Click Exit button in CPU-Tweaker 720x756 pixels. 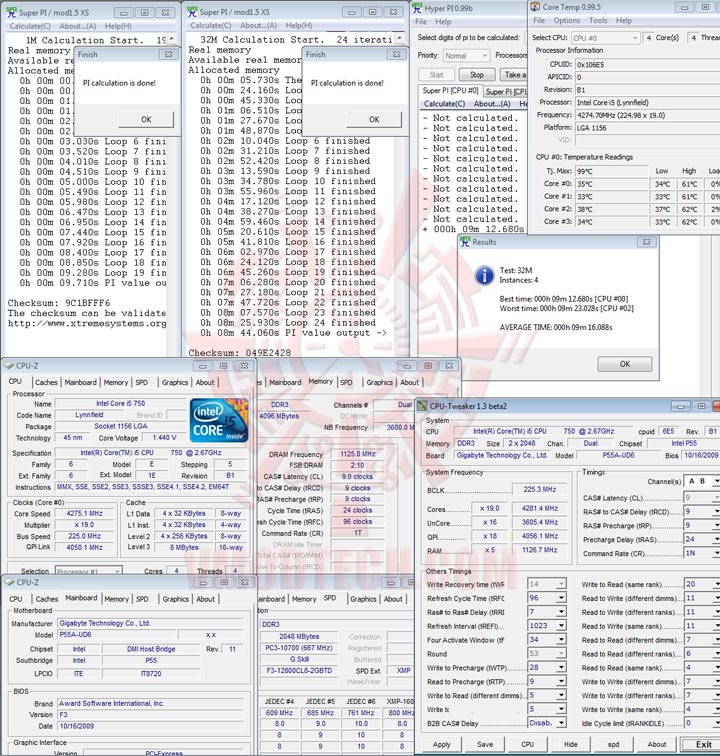[703, 744]
